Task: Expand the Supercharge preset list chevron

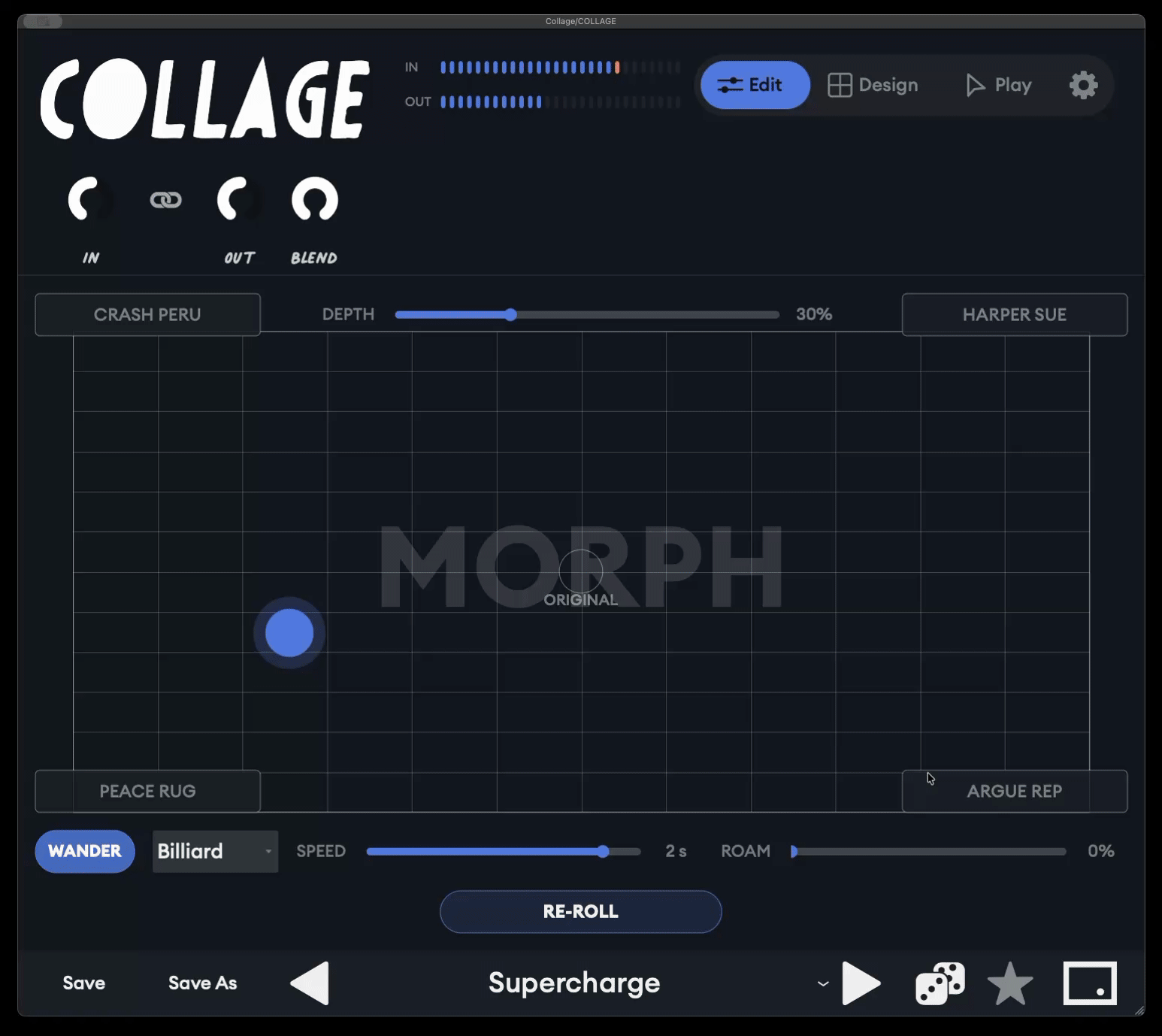Action: (x=823, y=983)
